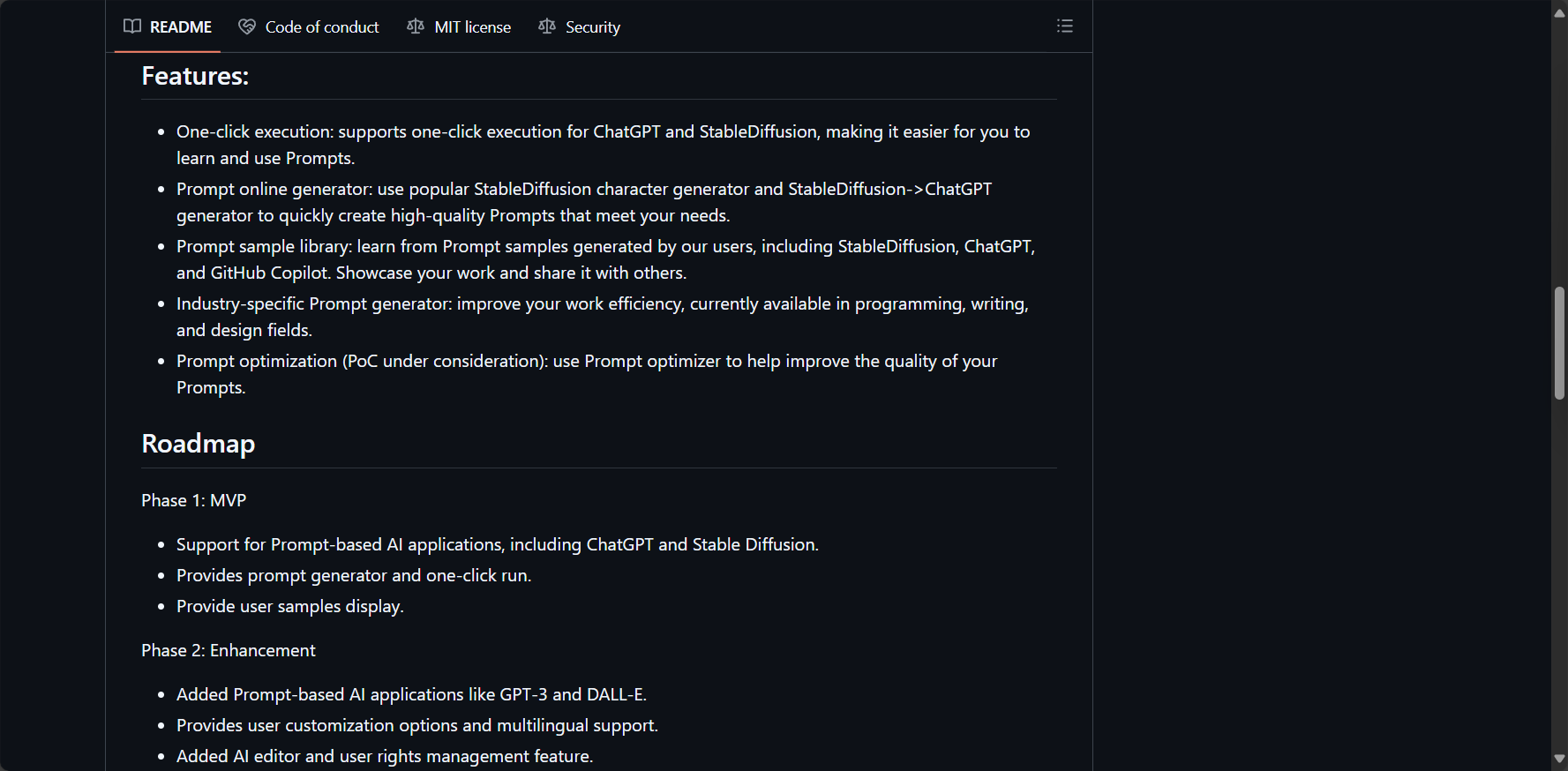Switch to the Security tab
Screen dimensions: 1568x771
tap(580, 26)
